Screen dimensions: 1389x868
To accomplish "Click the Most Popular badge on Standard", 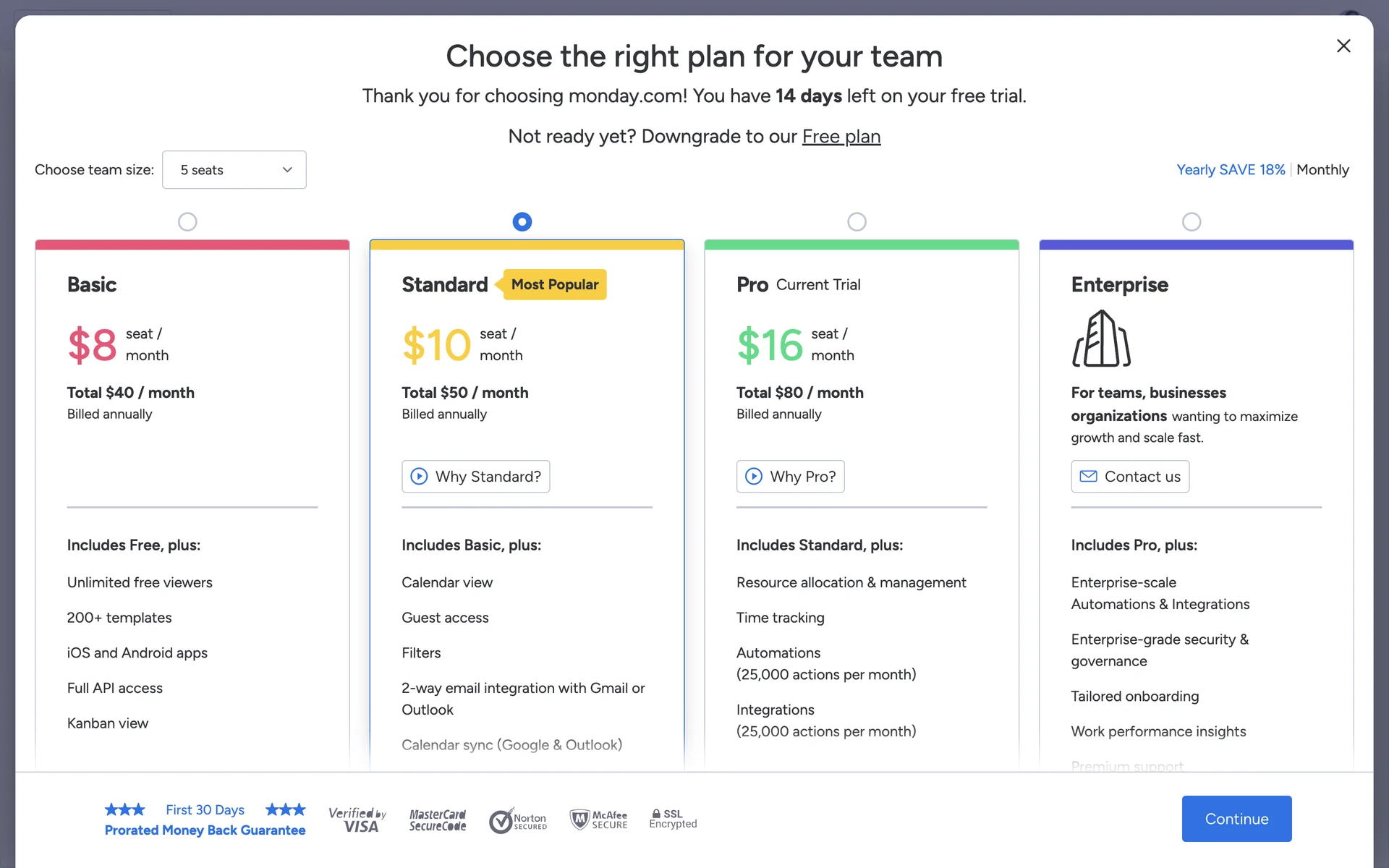I will click(x=554, y=284).
